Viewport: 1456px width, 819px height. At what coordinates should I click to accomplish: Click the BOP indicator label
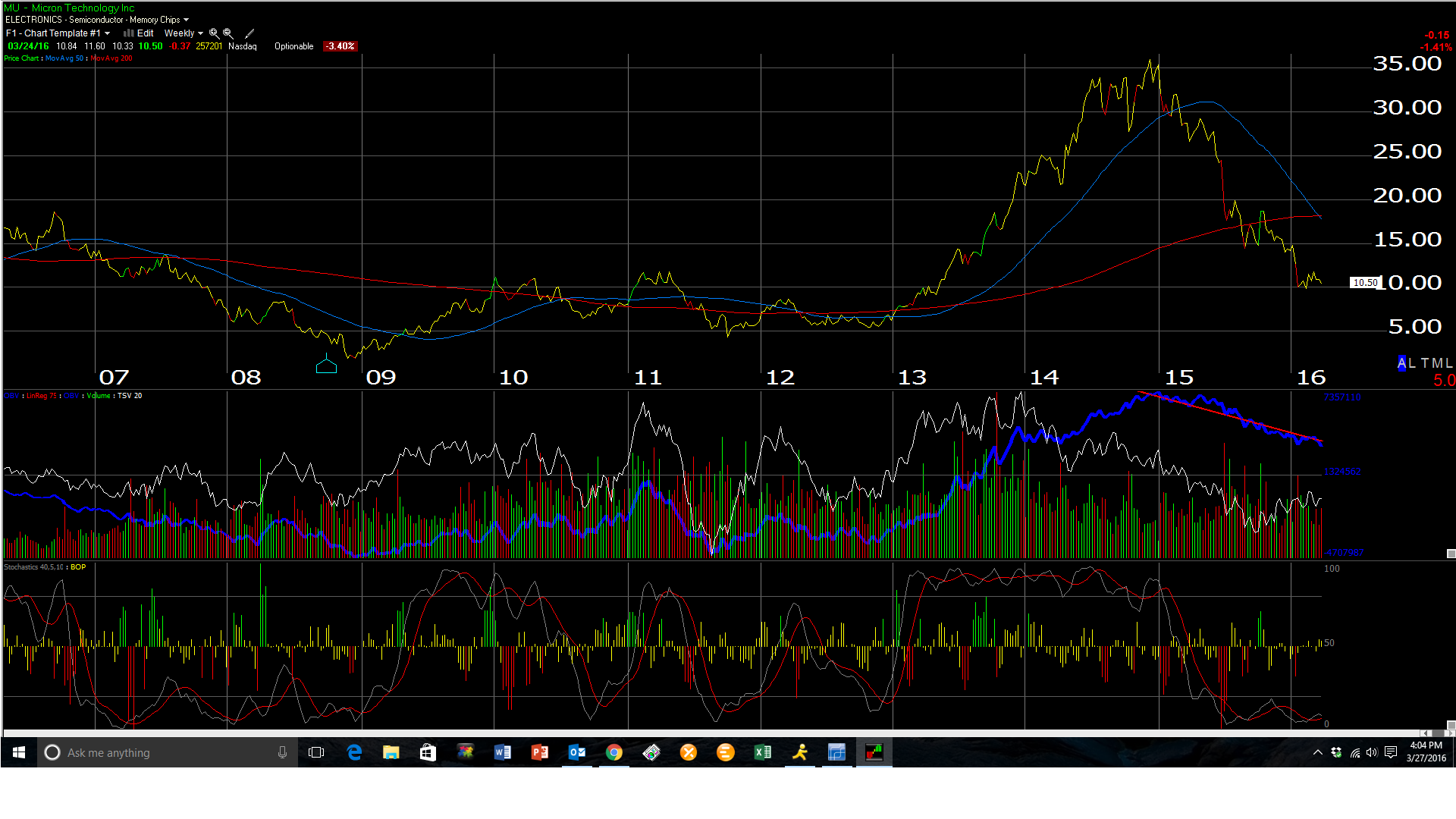(x=78, y=567)
